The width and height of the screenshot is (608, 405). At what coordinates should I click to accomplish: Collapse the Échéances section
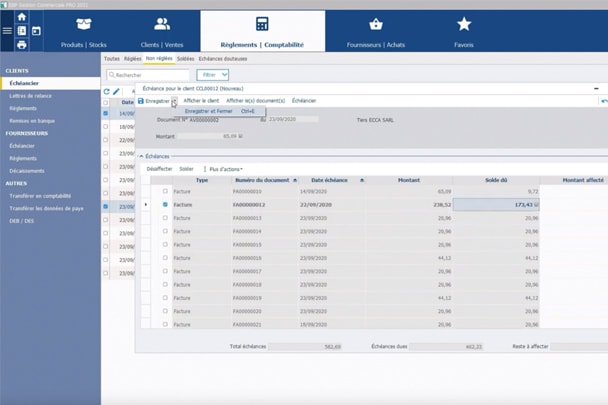tap(140, 156)
